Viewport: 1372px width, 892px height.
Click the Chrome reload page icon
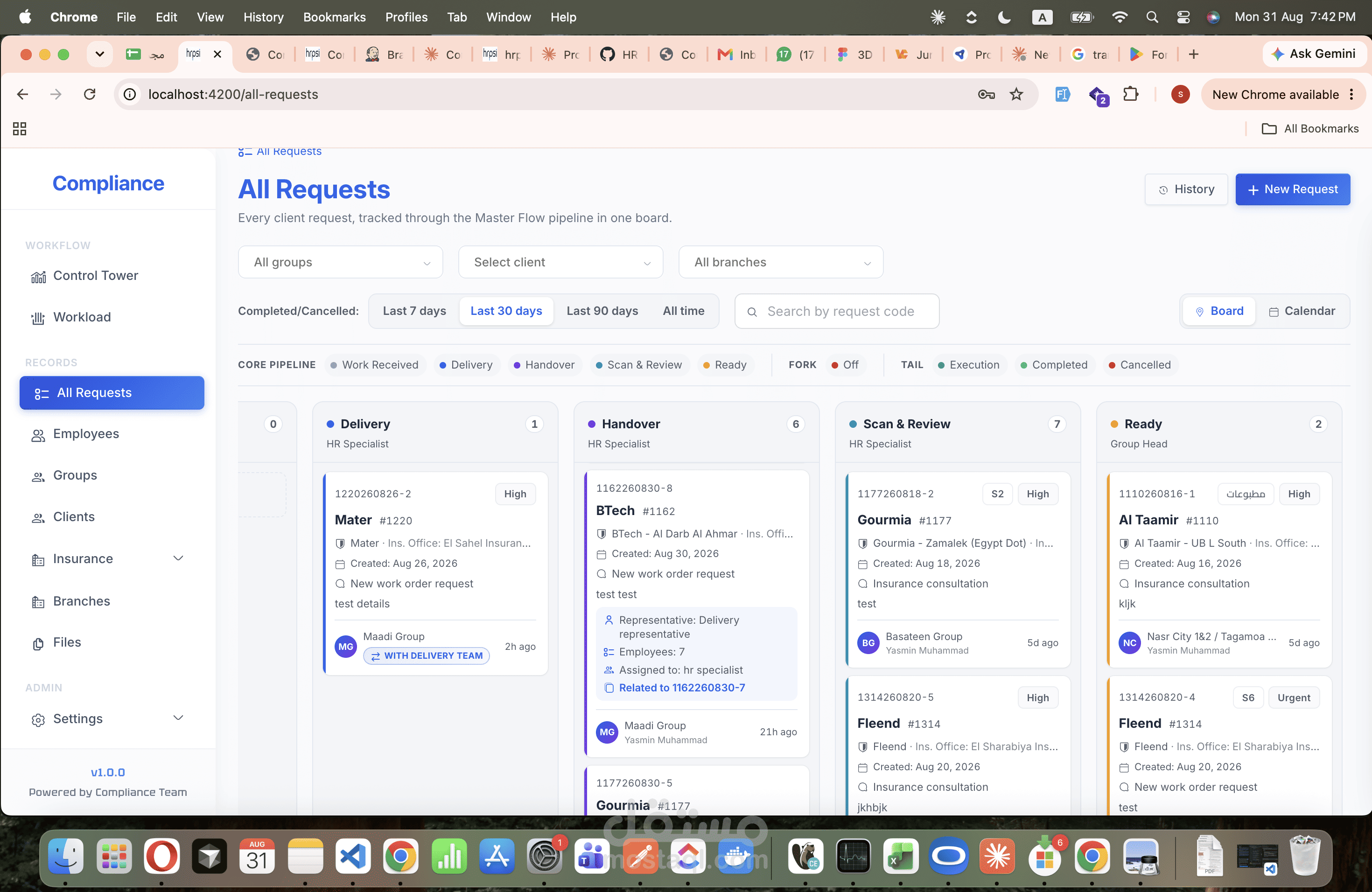pos(89,94)
